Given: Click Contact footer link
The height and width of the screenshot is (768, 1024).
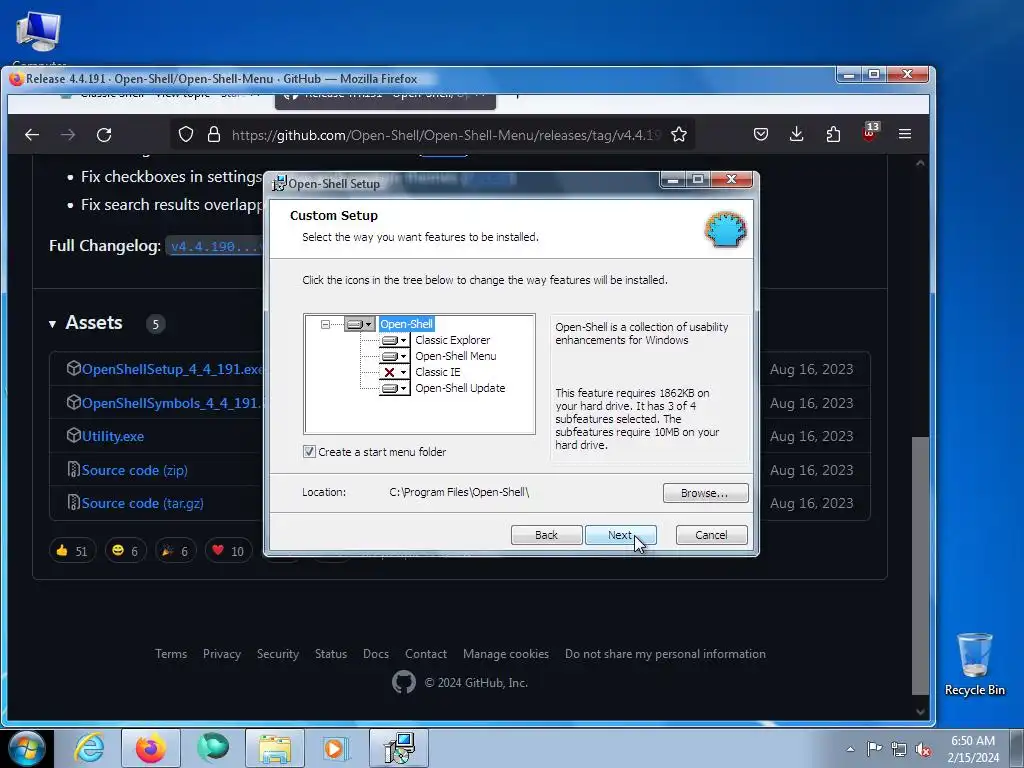Looking at the screenshot, I should point(426,654).
